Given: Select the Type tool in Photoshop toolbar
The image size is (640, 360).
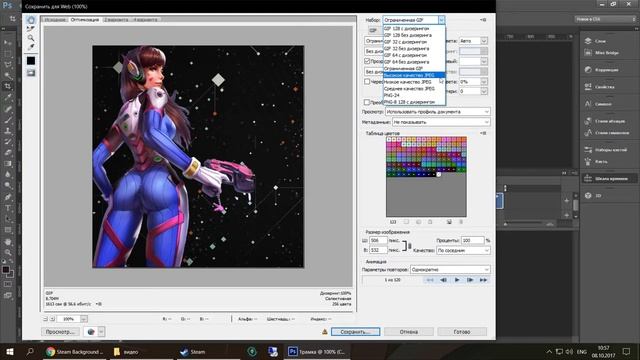Looking at the screenshot, I should (8, 208).
